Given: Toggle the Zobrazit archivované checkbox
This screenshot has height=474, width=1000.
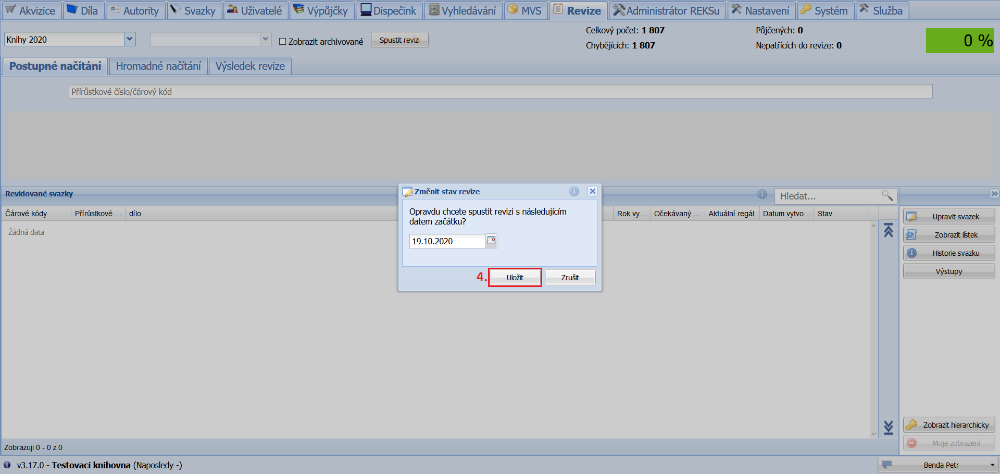Looking at the screenshot, I should pos(283,42).
